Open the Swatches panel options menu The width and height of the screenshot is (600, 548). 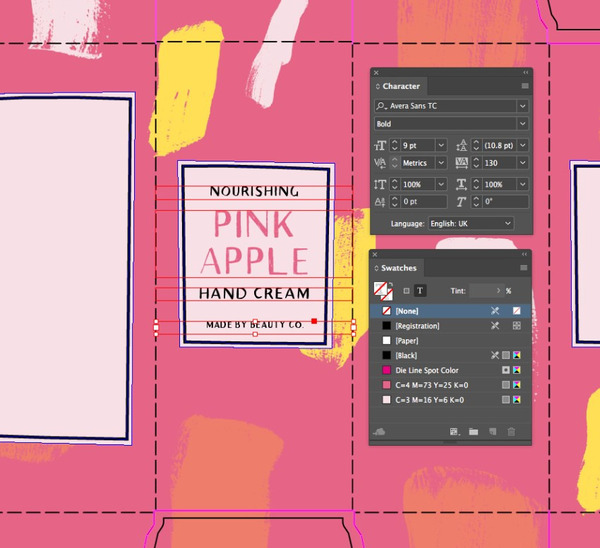[x=523, y=267]
